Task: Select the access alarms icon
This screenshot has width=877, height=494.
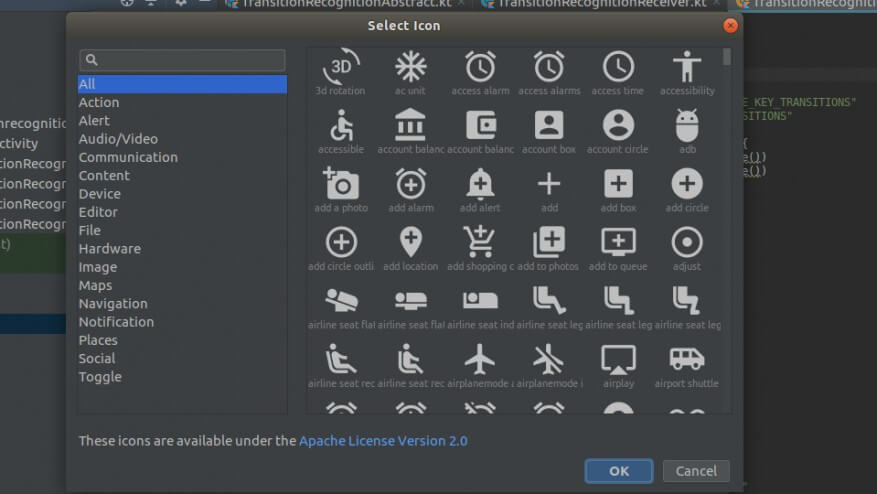Action: coord(549,67)
